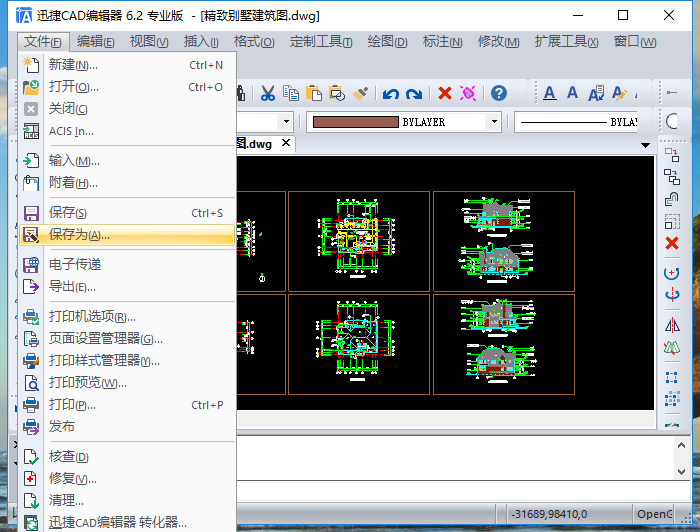Open the 绘图(D) menu
Image resolution: width=700 pixels, height=532 pixels.
(x=387, y=42)
